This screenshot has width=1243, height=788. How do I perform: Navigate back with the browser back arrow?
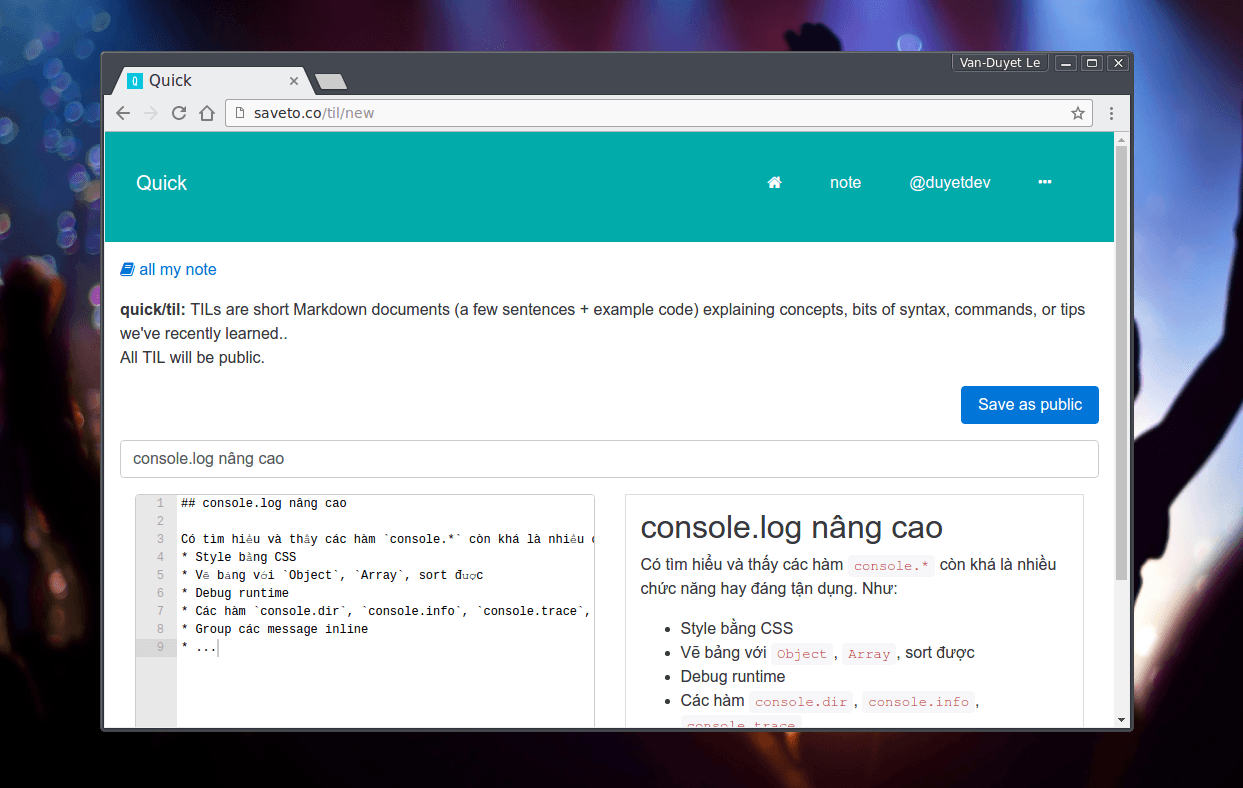pyautogui.click(x=122, y=113)
